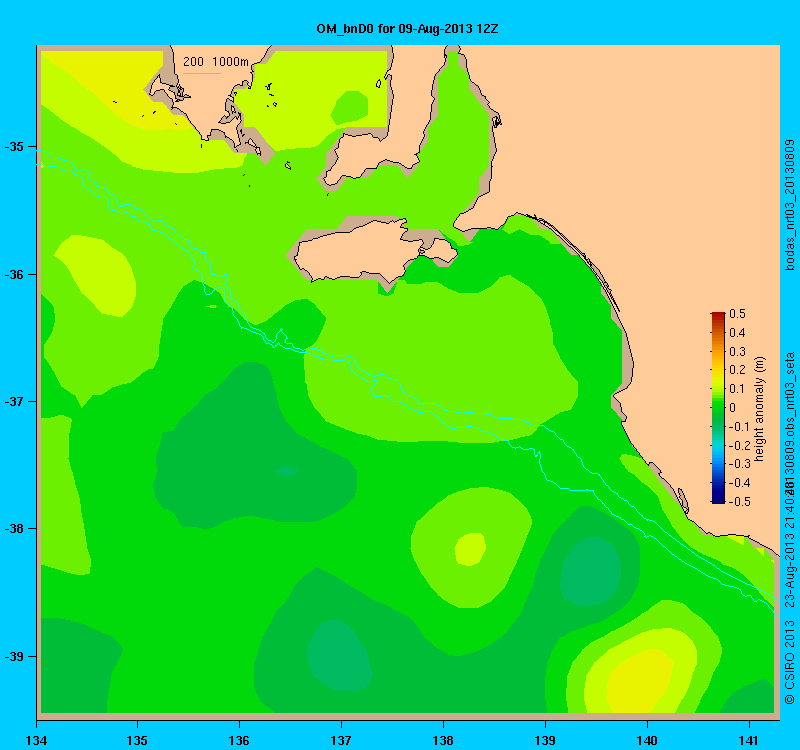800x750 pixels.
Task: Click the 'bodas_nrt03_20130809' side label
Action: tap(789, 205)
